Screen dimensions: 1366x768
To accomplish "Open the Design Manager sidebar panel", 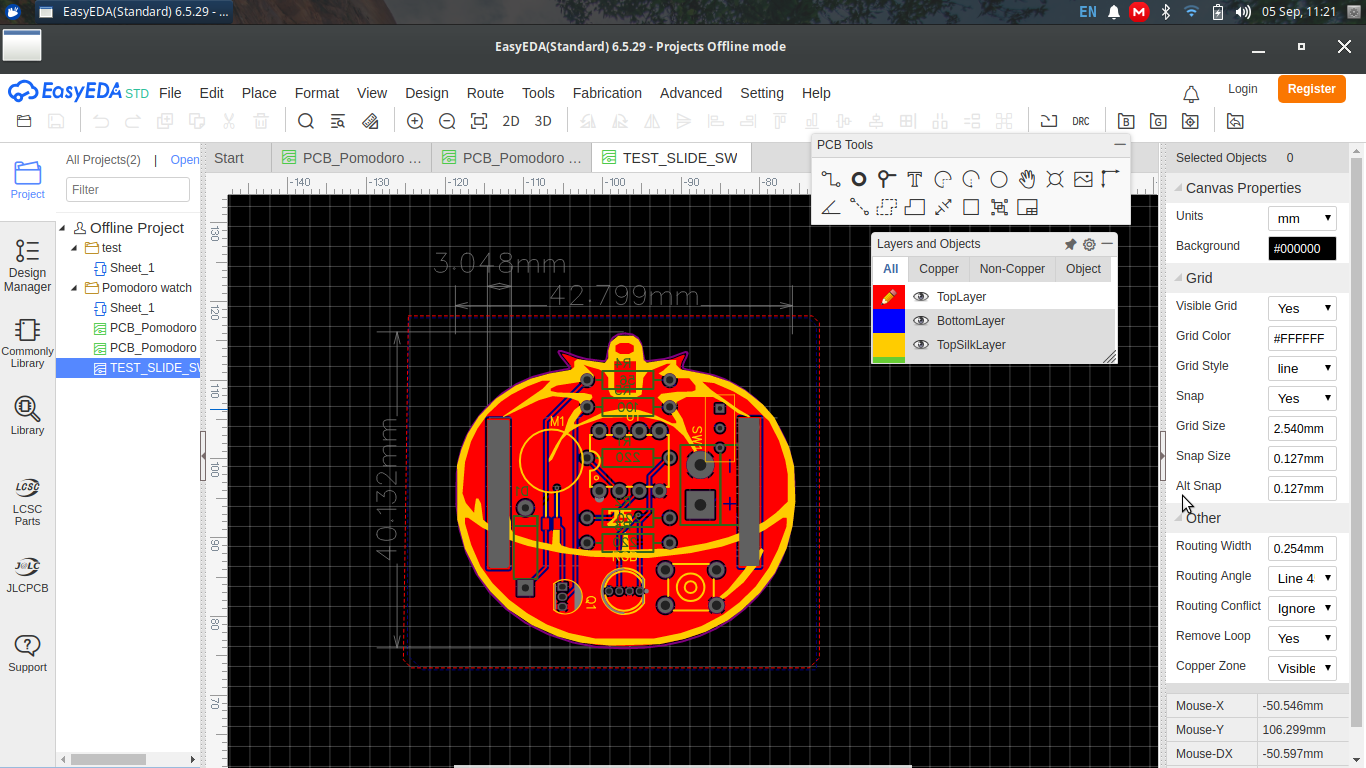I will point(27,266).
